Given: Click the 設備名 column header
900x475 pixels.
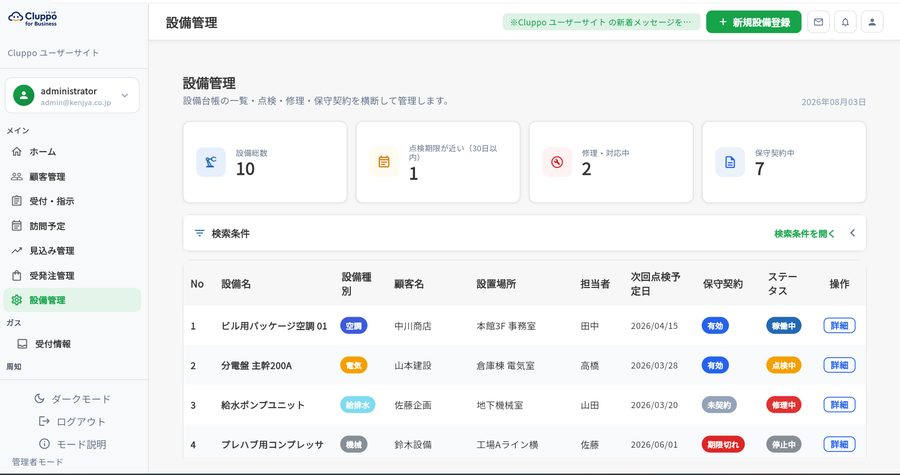Looking at the screenshot, I should (236, 284).
